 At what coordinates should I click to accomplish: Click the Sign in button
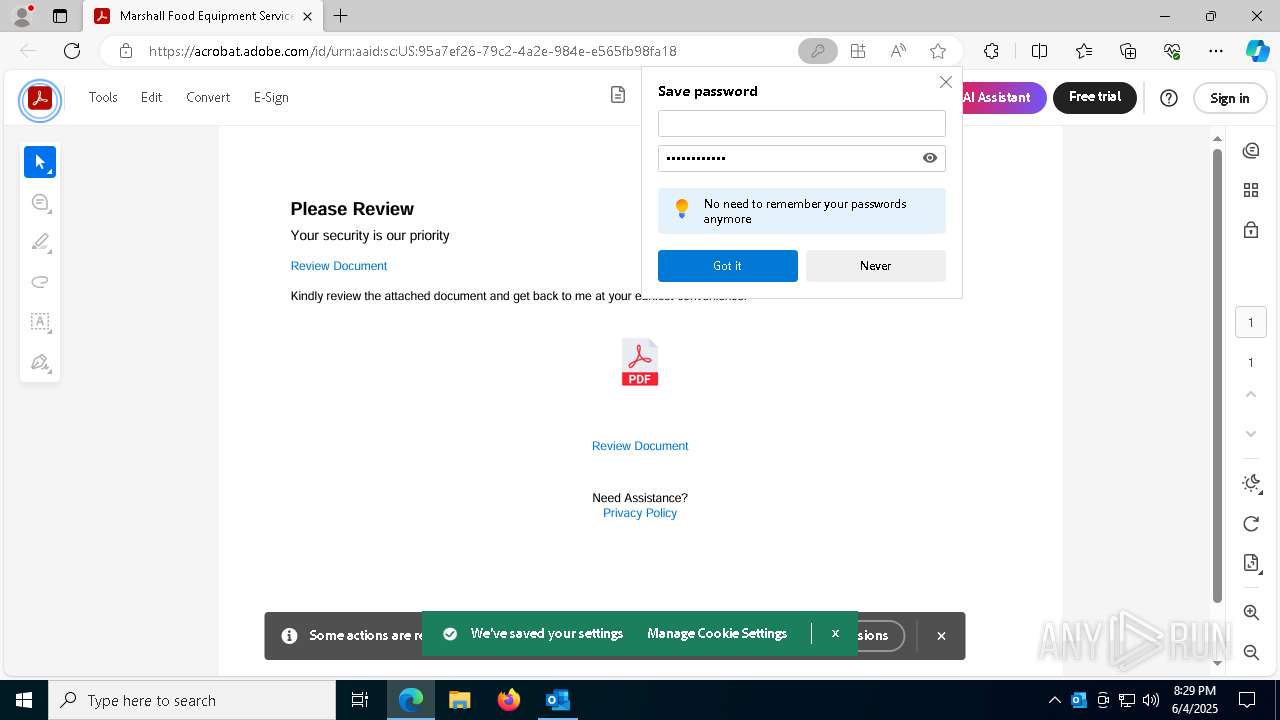click(1230, 98)
